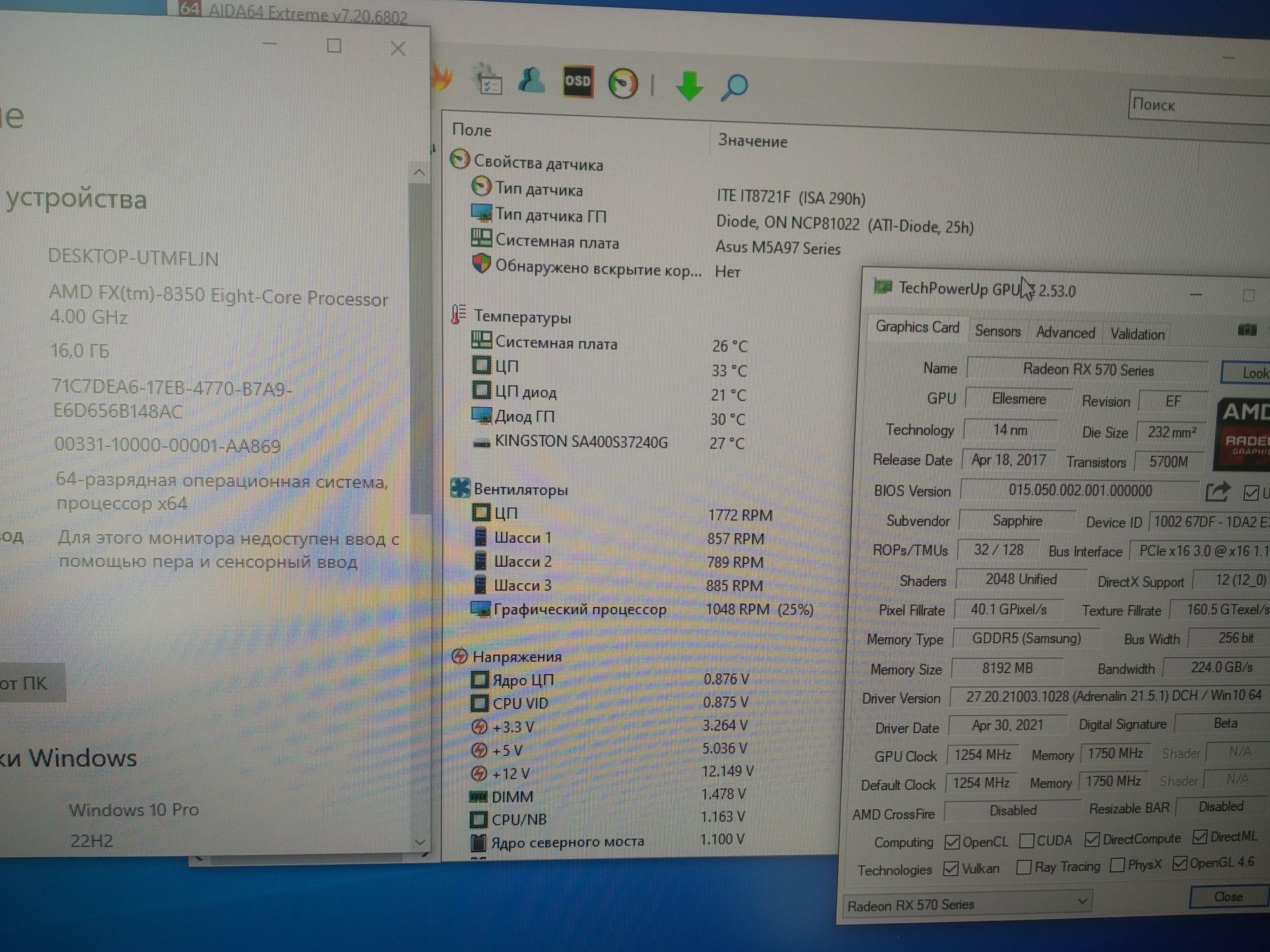Select the Шасси 3 fan row
Viewport: 1270px width, 952px height.
[x=620, y=585]
